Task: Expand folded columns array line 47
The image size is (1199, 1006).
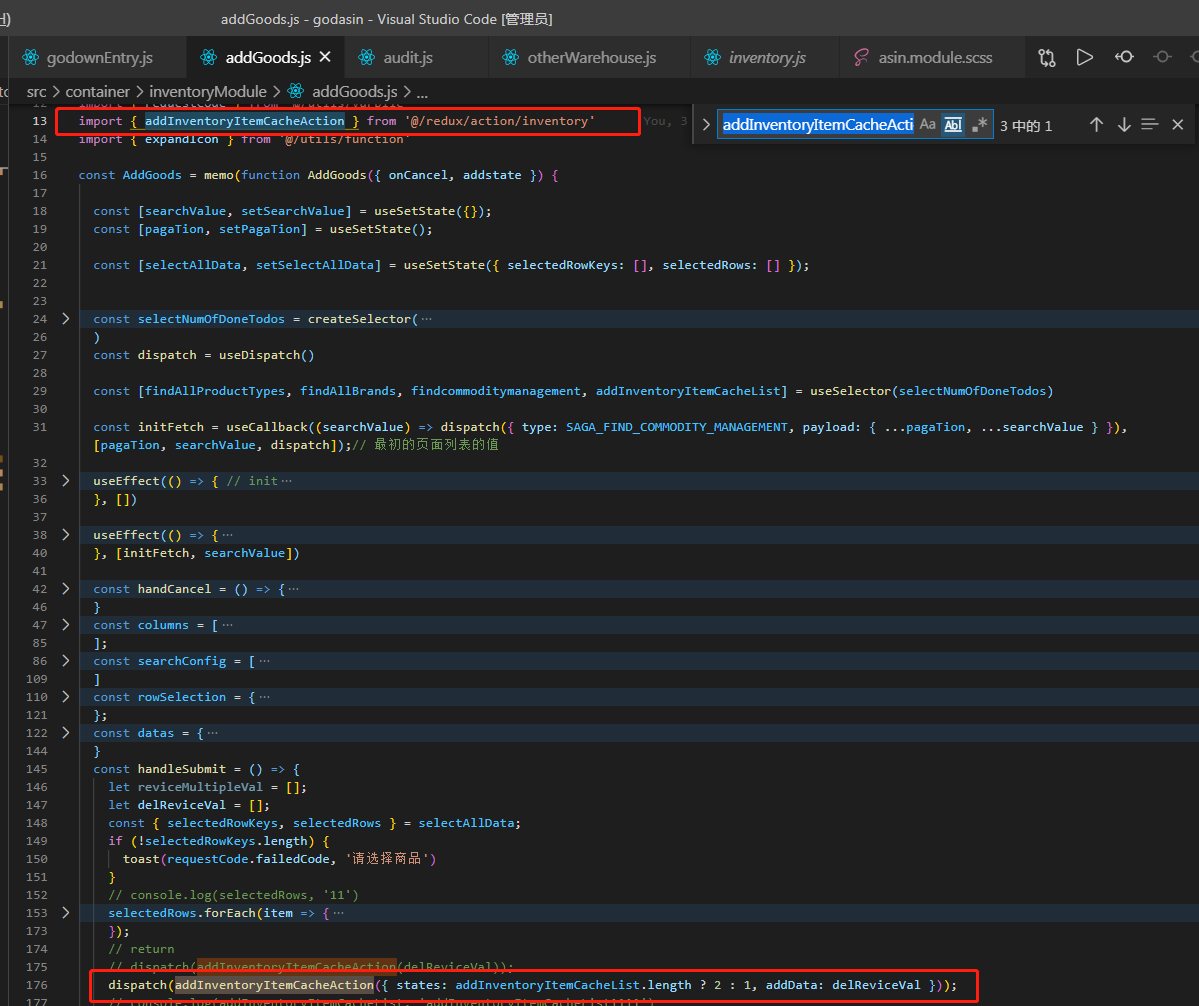Action: 66,625
